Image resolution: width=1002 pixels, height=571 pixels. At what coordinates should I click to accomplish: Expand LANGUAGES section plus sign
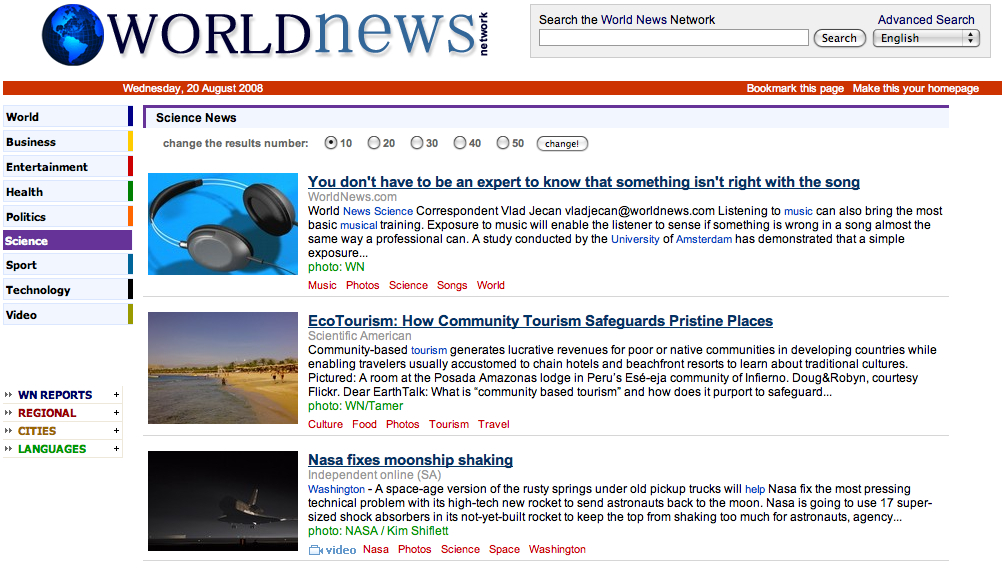(116, 448)
